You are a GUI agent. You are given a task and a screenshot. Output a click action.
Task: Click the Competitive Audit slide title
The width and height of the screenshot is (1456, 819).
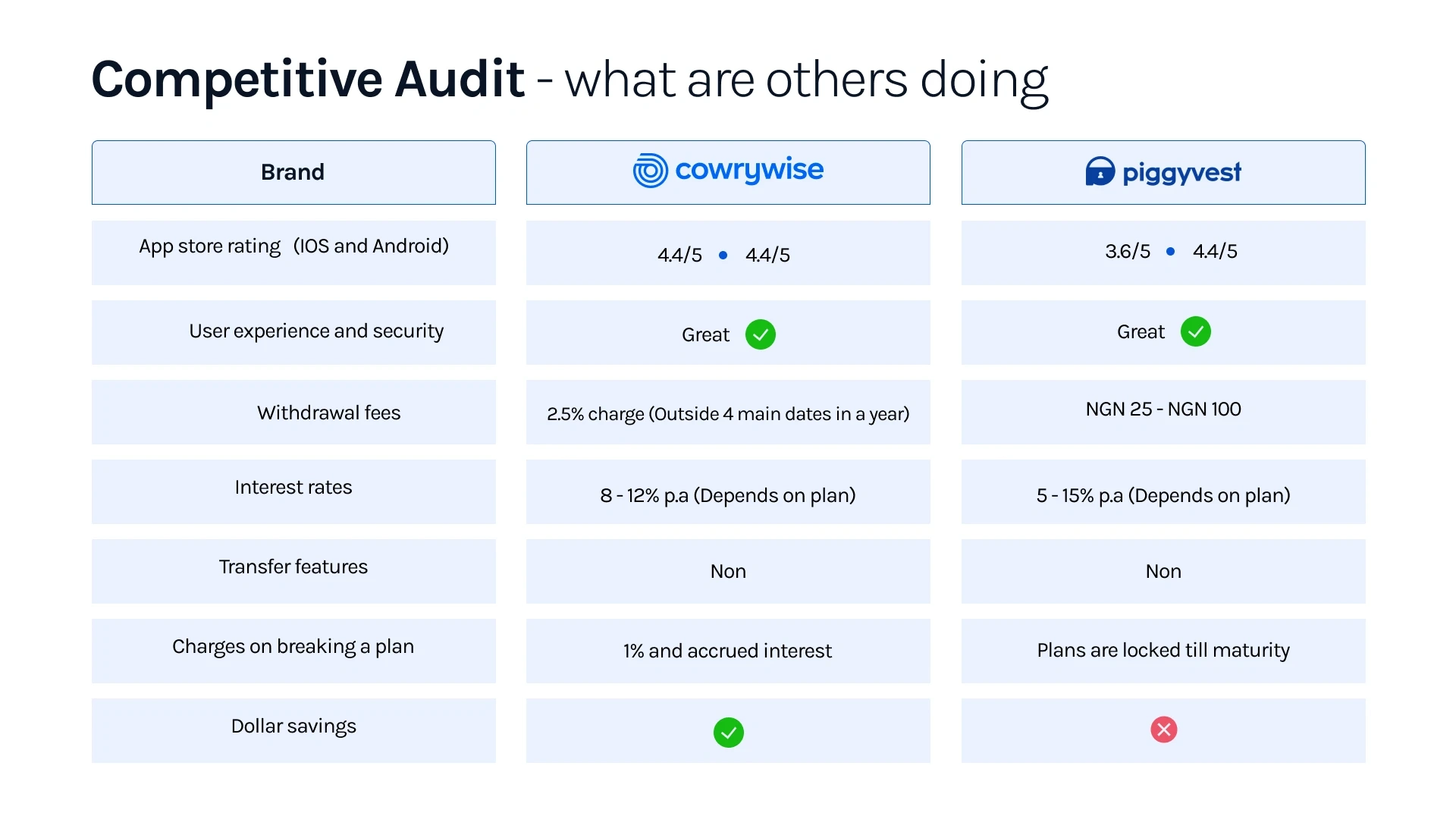pos(307,79)
